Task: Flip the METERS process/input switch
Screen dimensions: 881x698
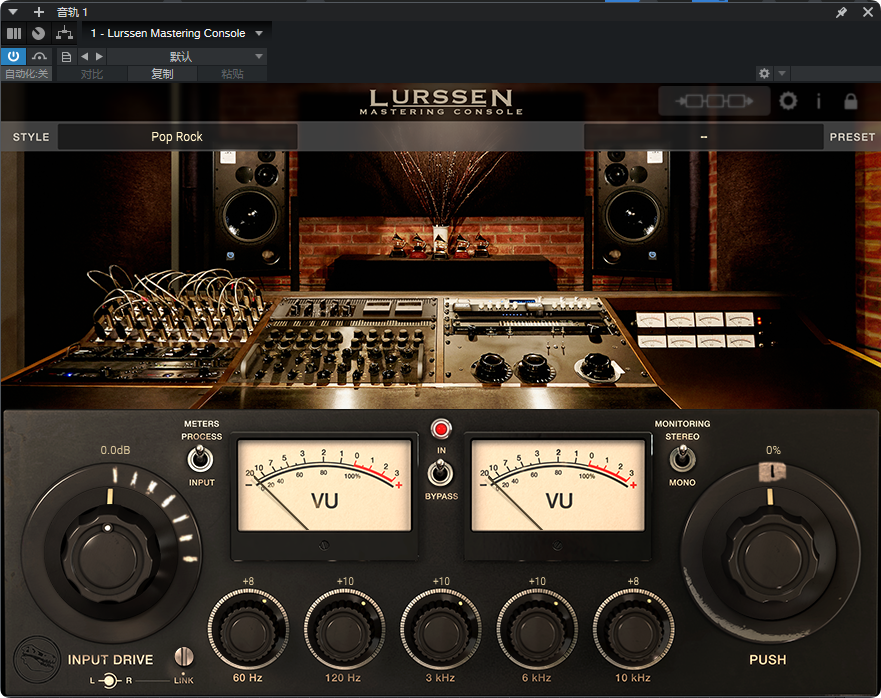Action: pyautogui.click(x=199, y=459)
